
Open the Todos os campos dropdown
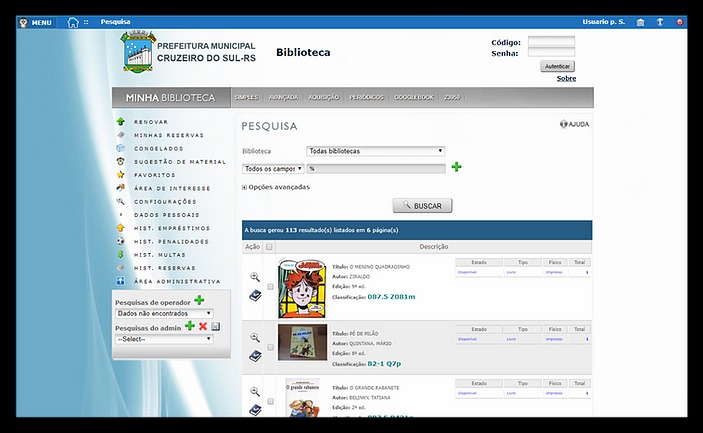[273, 168]
